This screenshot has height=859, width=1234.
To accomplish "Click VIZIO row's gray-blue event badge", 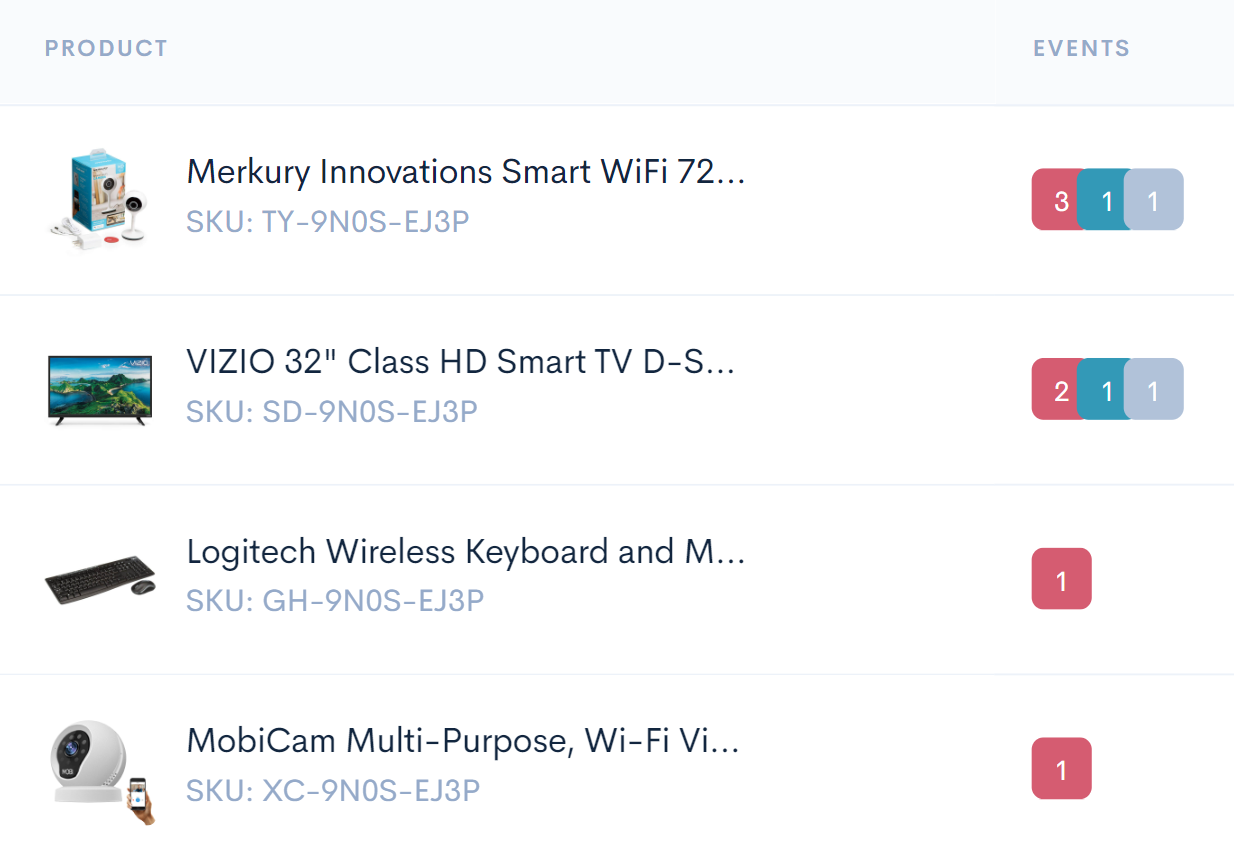I will click(x=1154, y=390).
